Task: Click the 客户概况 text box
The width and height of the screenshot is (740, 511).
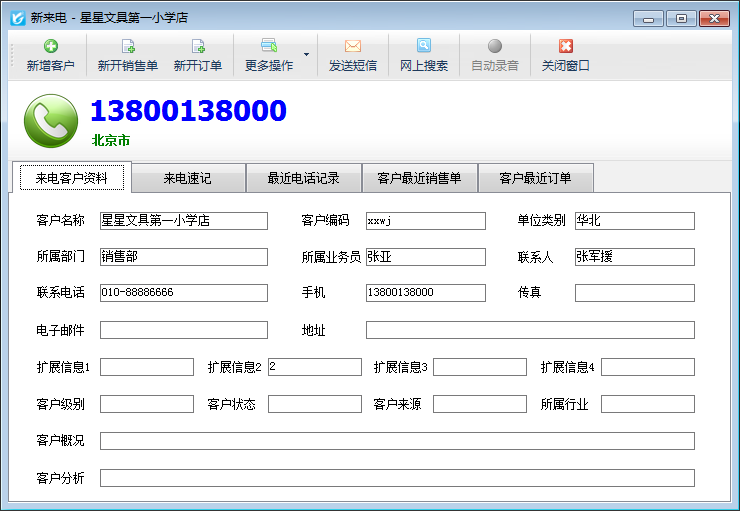Action: point(396,441)
